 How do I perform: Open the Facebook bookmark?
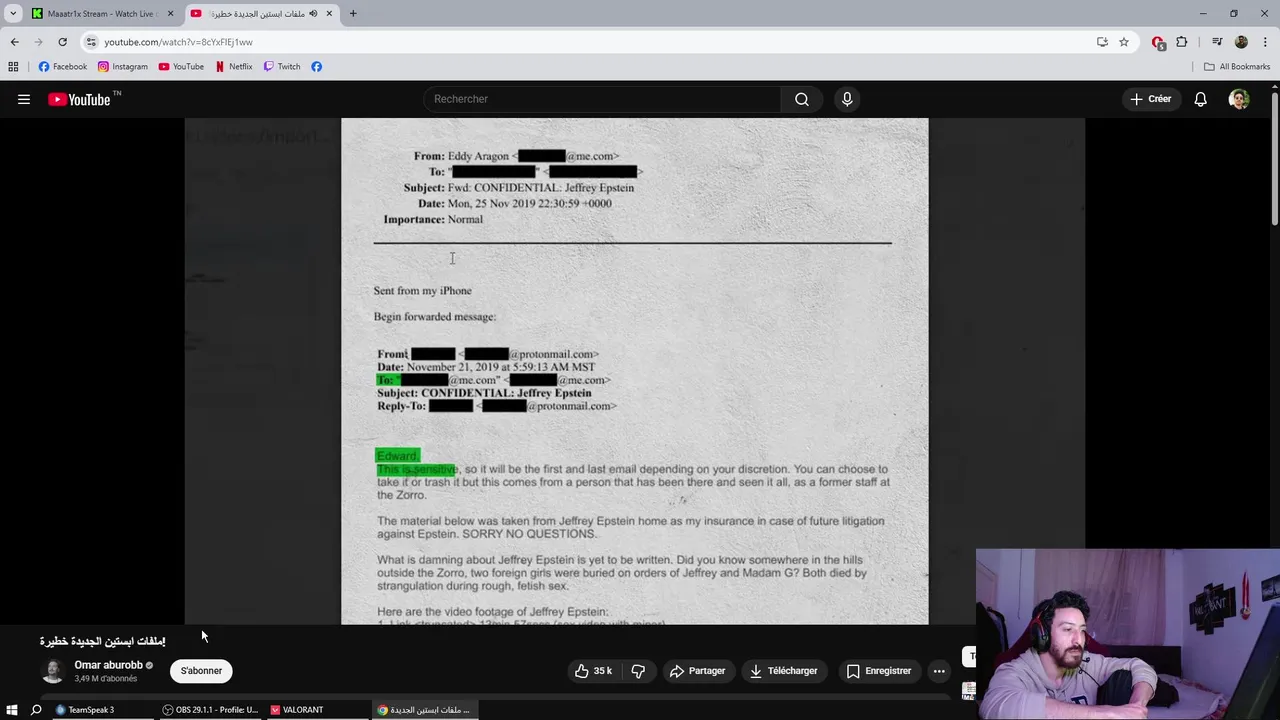[x=63, y=67]
